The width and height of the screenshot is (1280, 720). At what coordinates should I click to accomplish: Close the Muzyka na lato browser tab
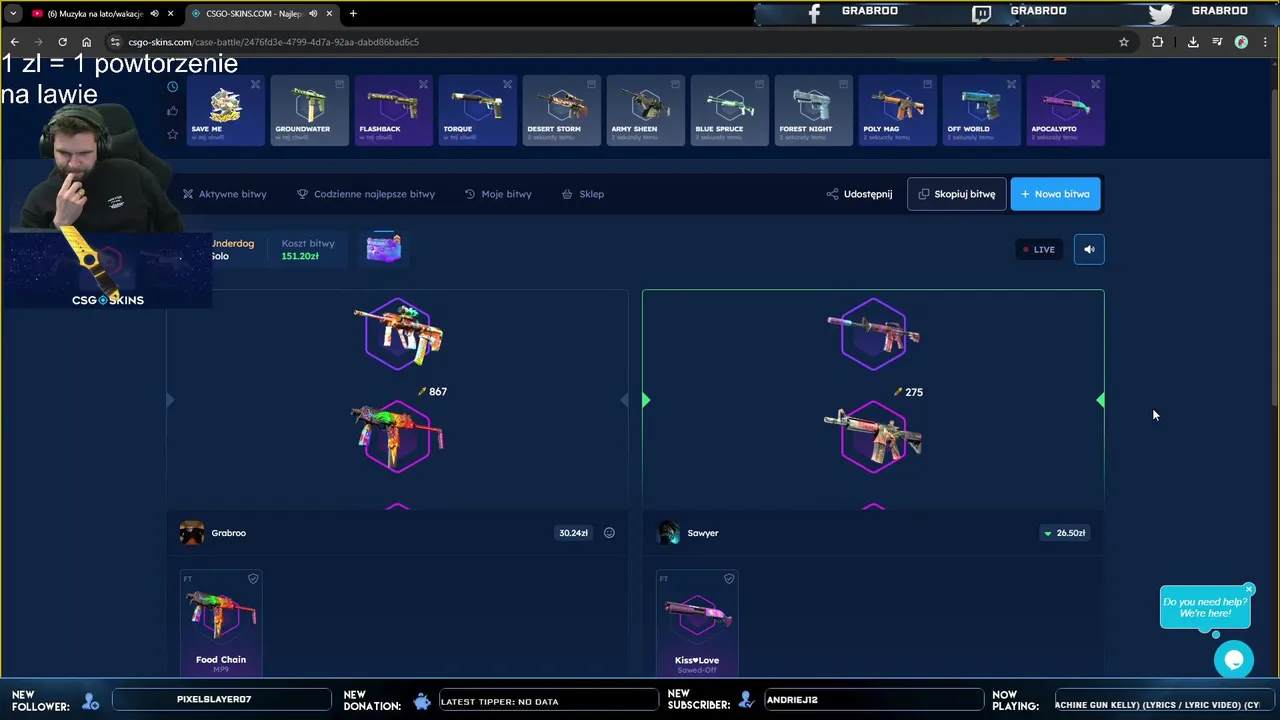(171, 14)
